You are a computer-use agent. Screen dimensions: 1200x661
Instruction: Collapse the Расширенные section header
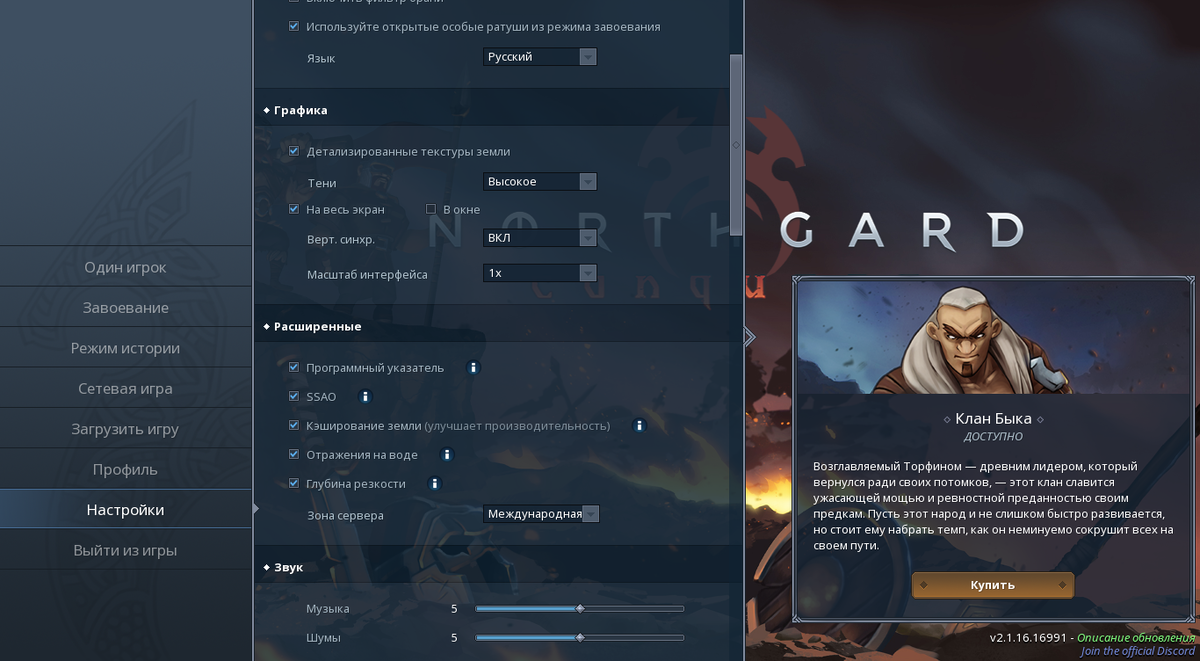tap(498, 326)
